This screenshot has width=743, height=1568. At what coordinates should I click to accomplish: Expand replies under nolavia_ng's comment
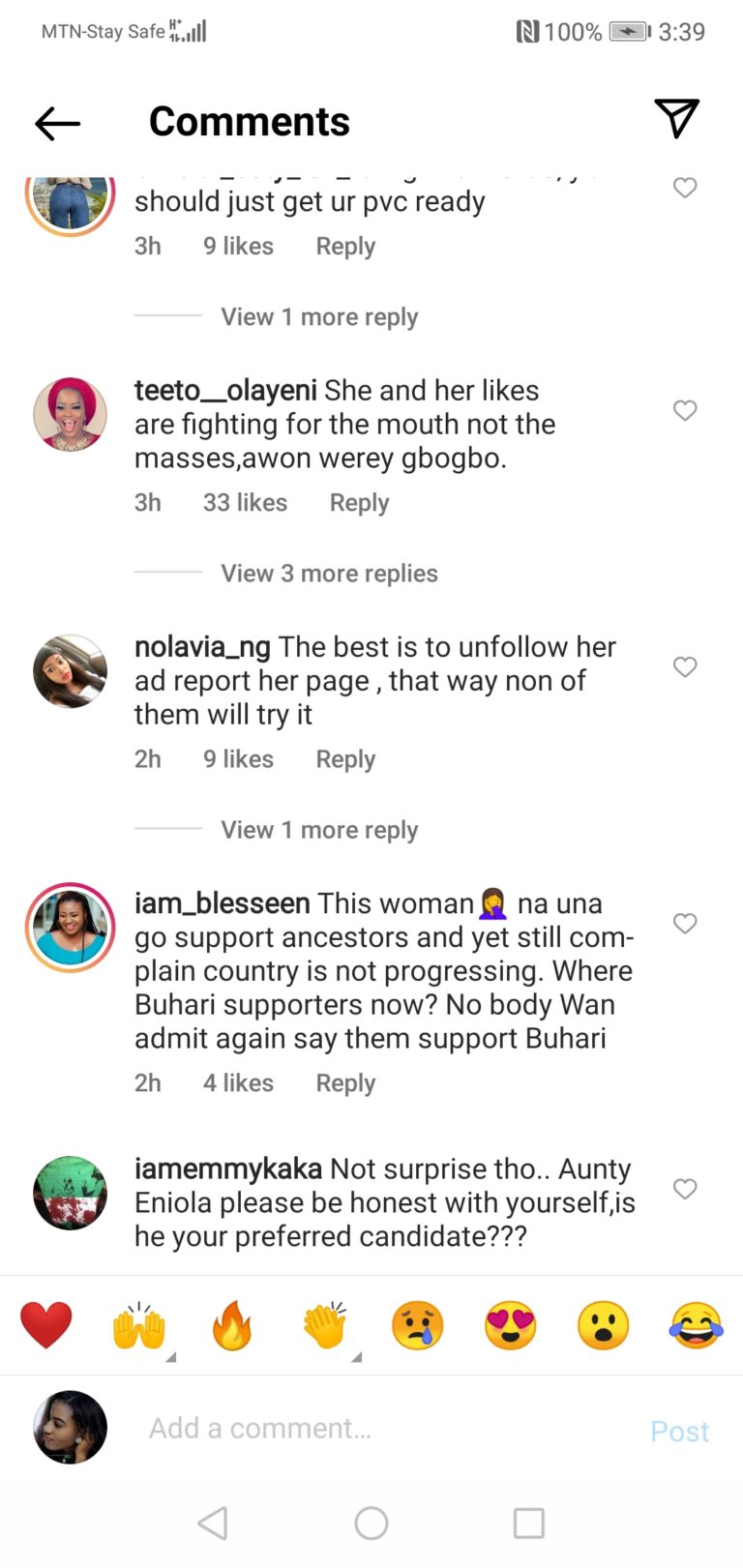tap(319, 829)
